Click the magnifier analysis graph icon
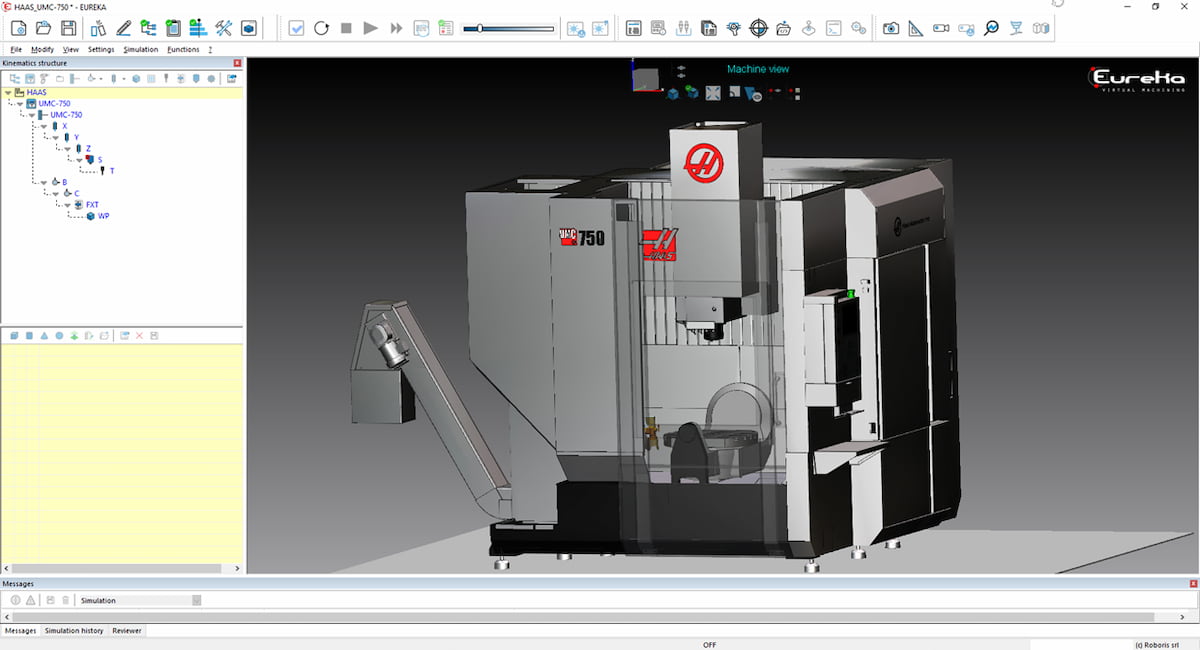The width and height of the screenshot is (1200, 650). (991, 28)
